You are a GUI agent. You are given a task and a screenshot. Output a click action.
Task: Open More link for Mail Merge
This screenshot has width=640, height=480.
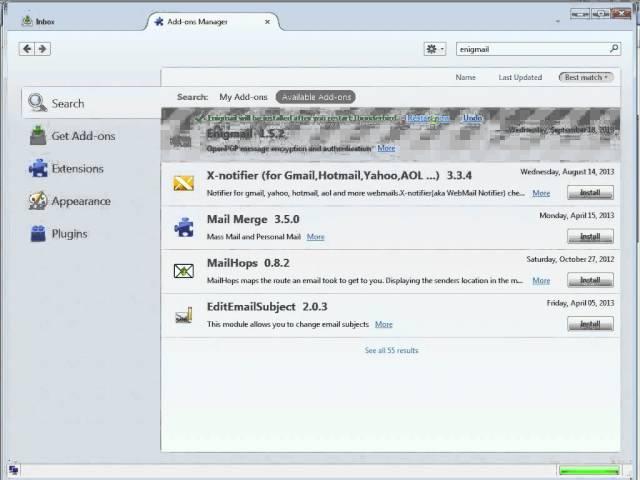(x=316, y=237)
